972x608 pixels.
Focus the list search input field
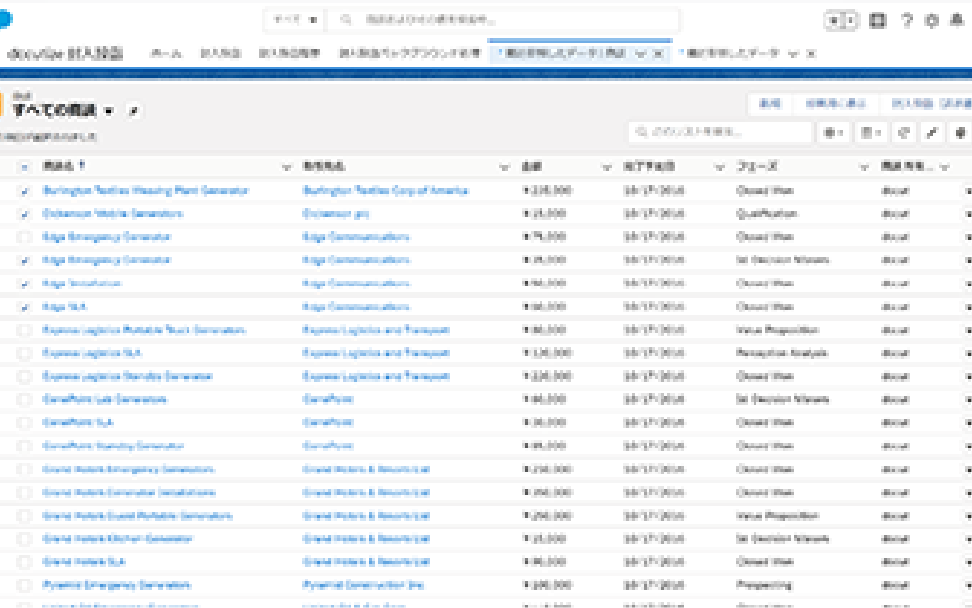pos(720,132)
